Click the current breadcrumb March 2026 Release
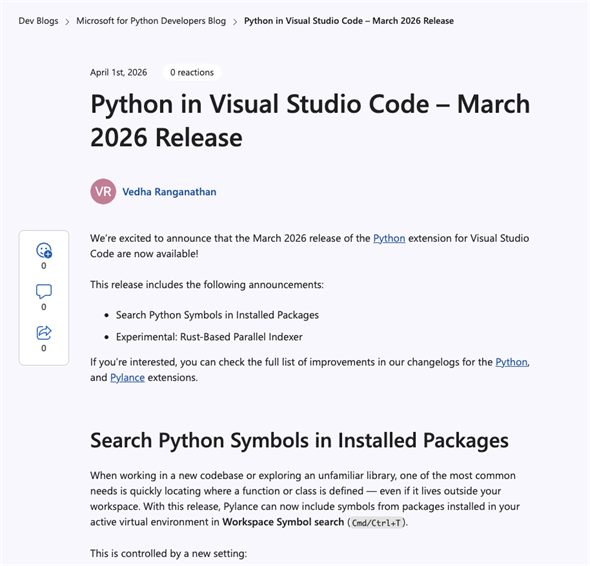Image resolution: width=590 pixels, height=566 pixels. pos(349,21)
